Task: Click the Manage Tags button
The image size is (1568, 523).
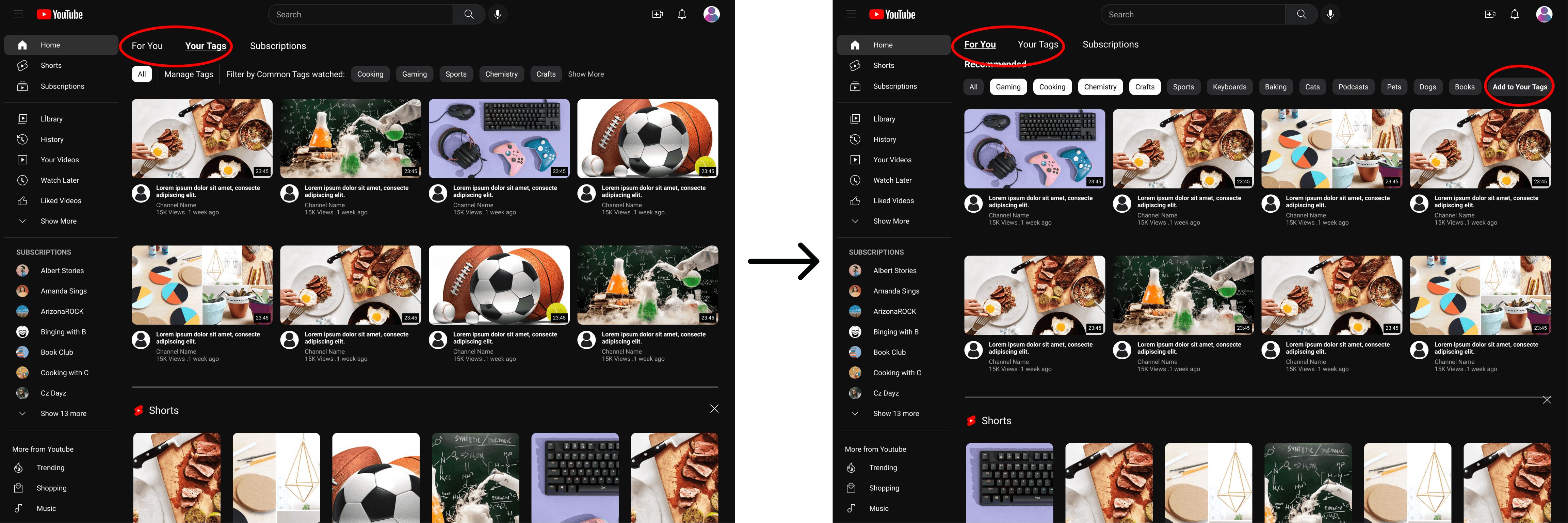Action: [189, 74]
